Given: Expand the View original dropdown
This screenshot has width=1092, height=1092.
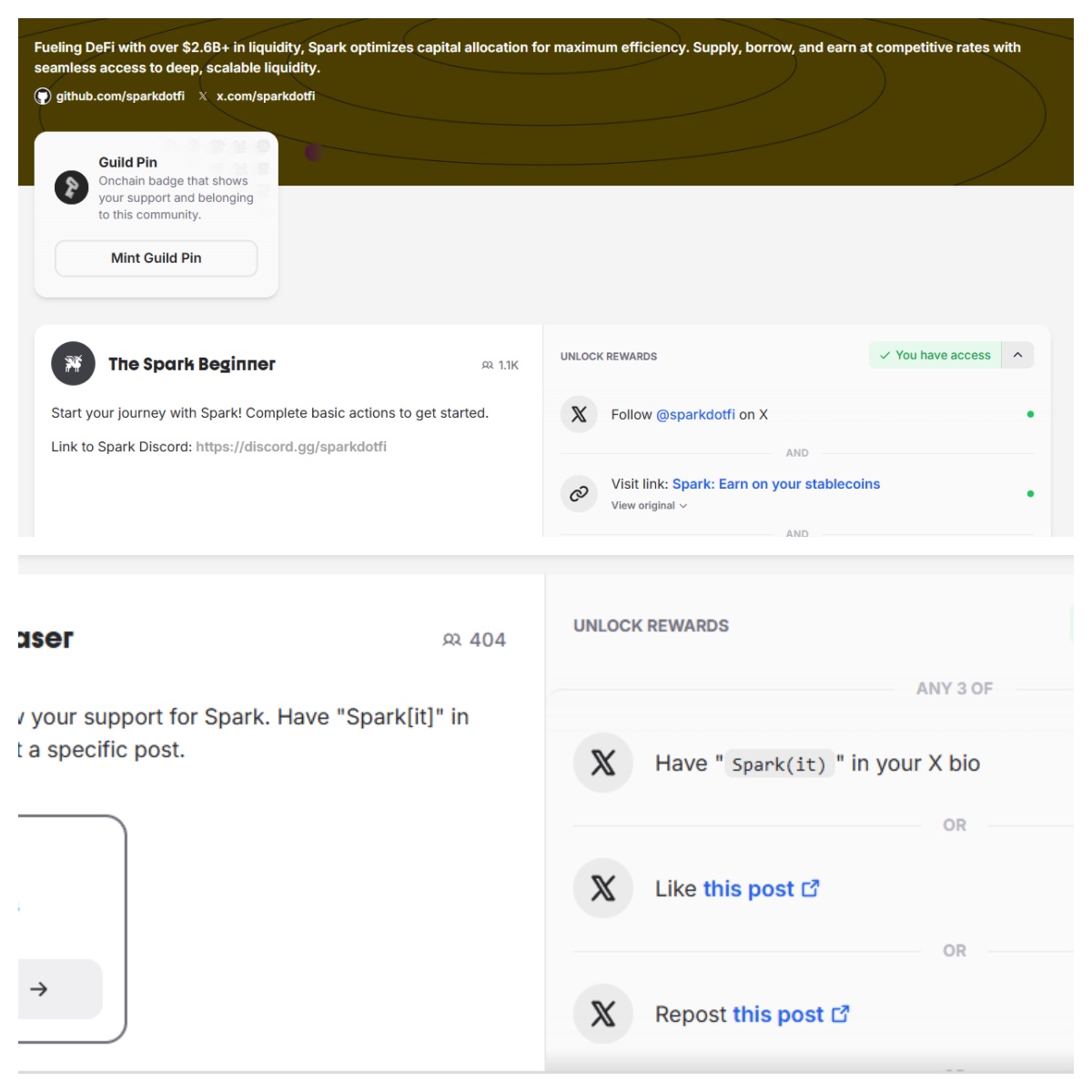Looking at the screenshot, I should coord(649,506).
